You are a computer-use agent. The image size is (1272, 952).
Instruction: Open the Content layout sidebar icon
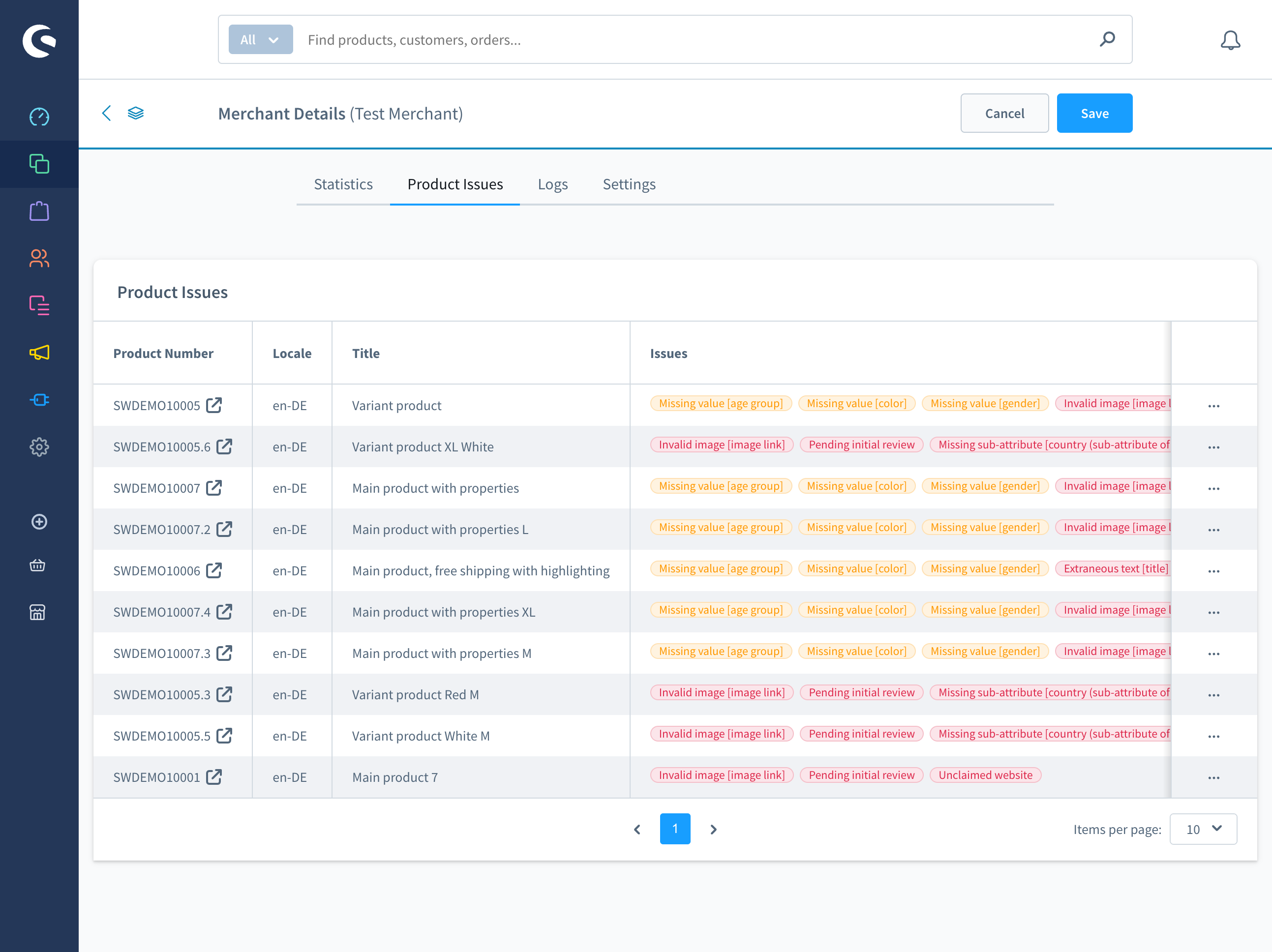[x=39, y=305]
